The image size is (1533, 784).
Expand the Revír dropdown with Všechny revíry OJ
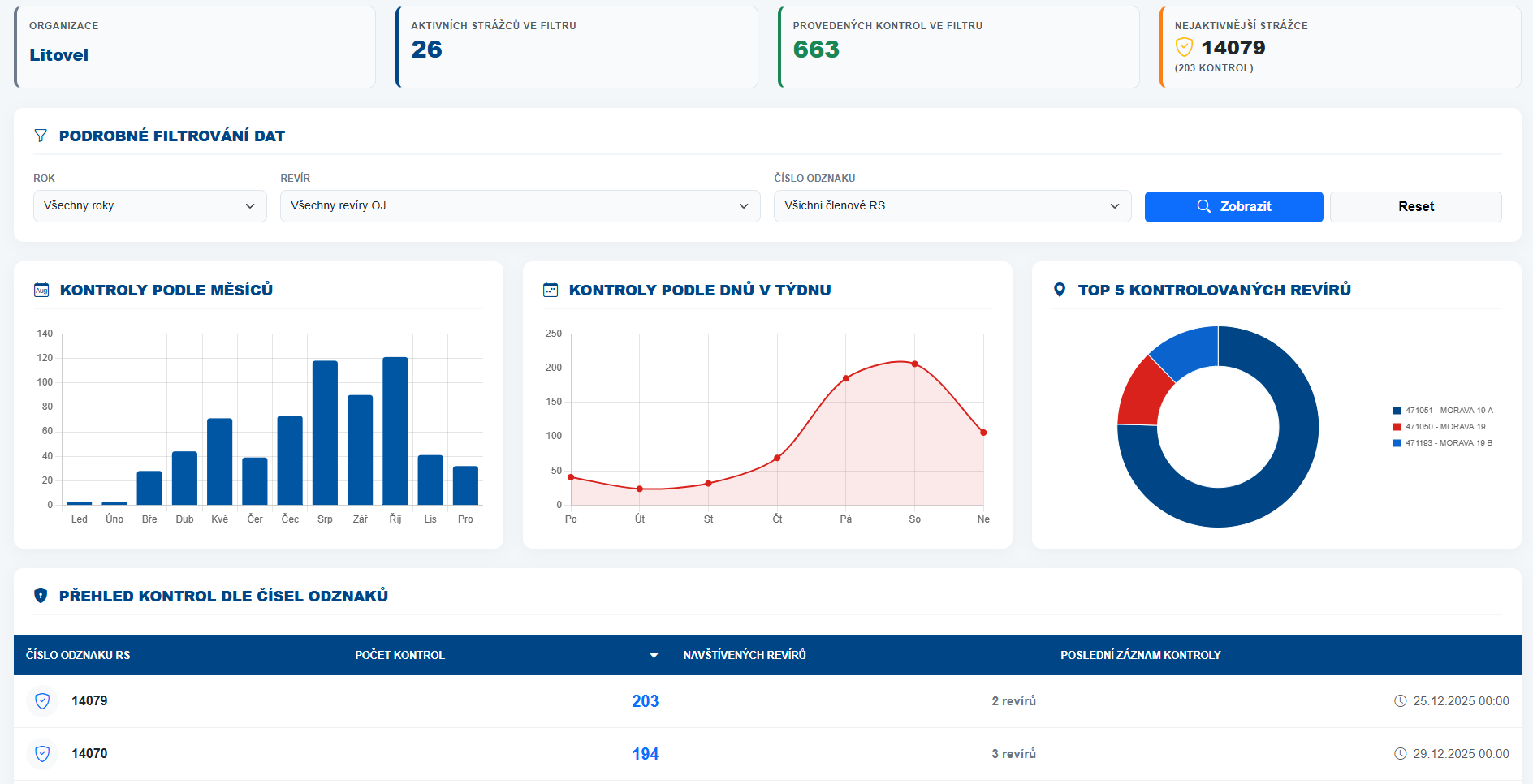point(520,206)
